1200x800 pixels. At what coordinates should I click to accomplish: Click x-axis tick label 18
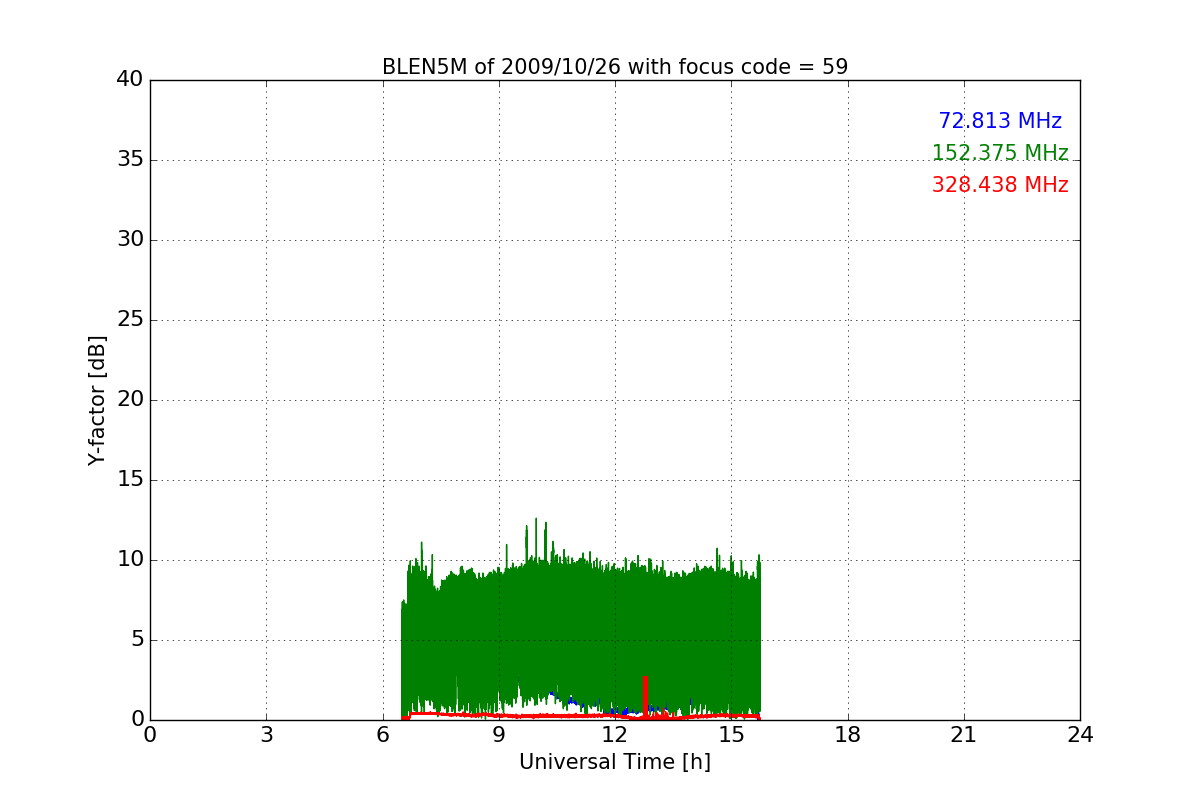[848, 735]
